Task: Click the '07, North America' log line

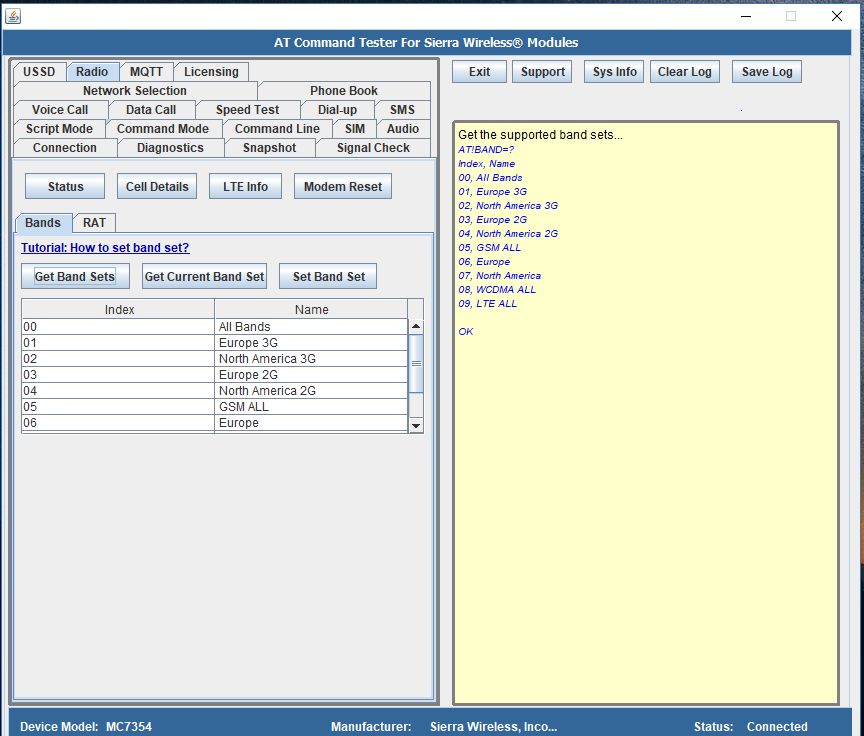Action: (x=500, y=275)
